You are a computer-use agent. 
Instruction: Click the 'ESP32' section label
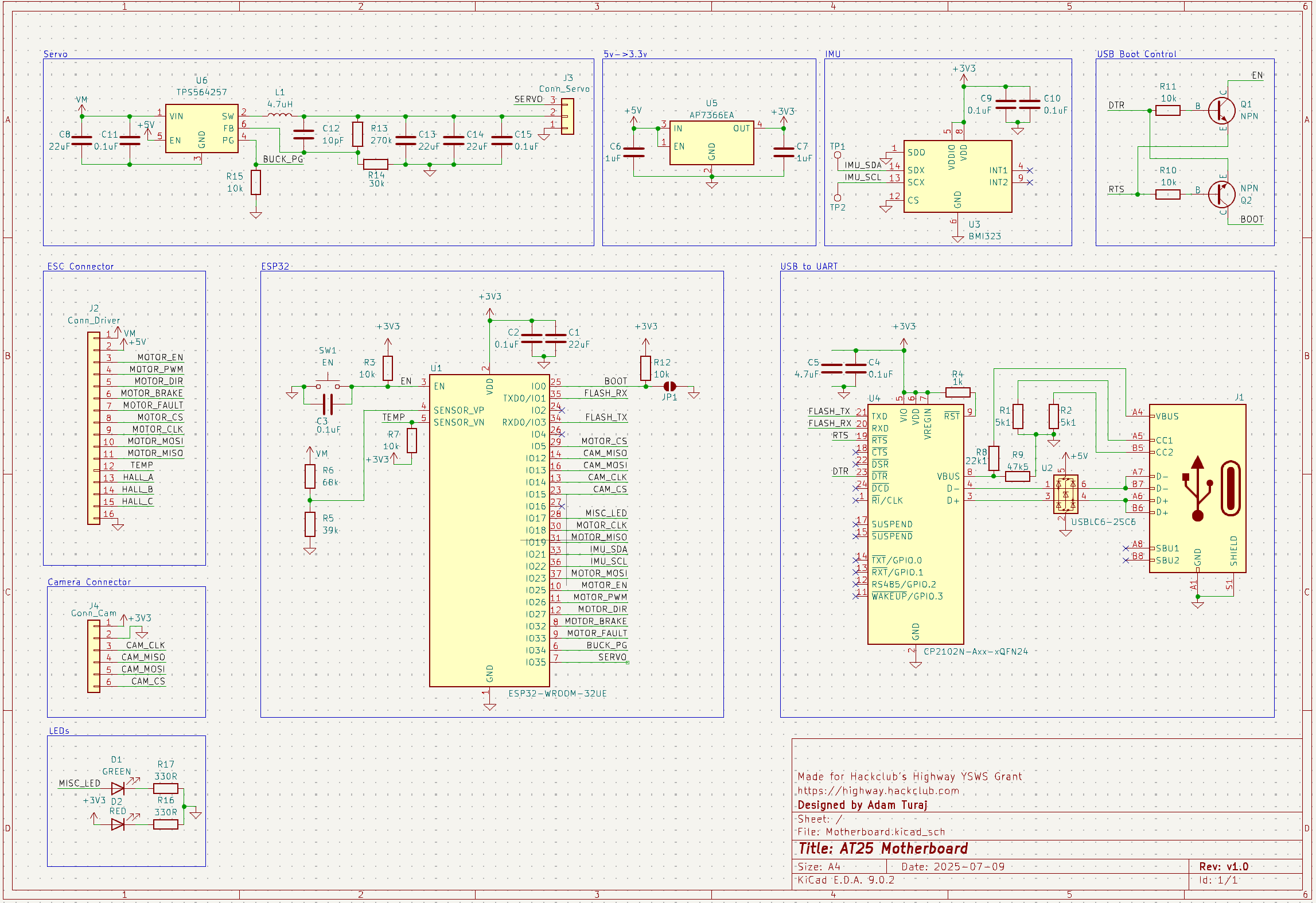(x=275, y=266)
